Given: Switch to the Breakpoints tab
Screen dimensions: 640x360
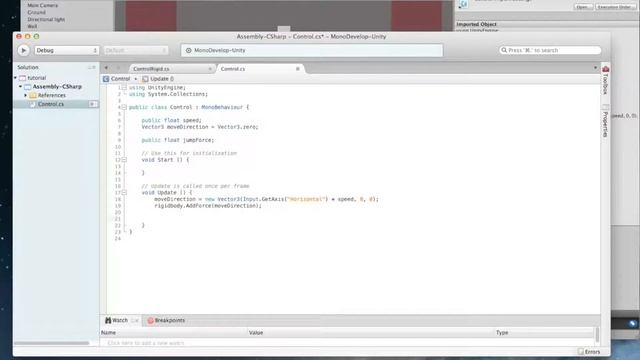Looking at the screenshot, I should (x=166, y=320).
